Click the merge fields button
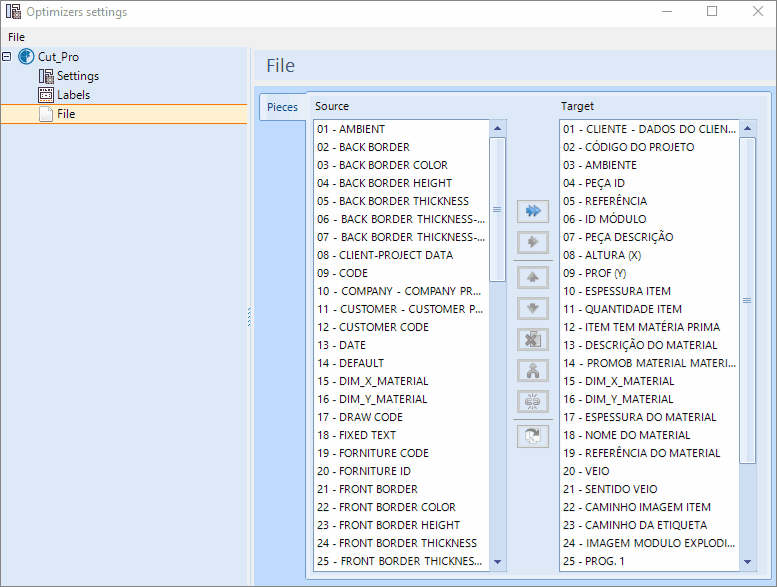The height and width of the screenshot is (587, 777). click(x=533, y=371)
